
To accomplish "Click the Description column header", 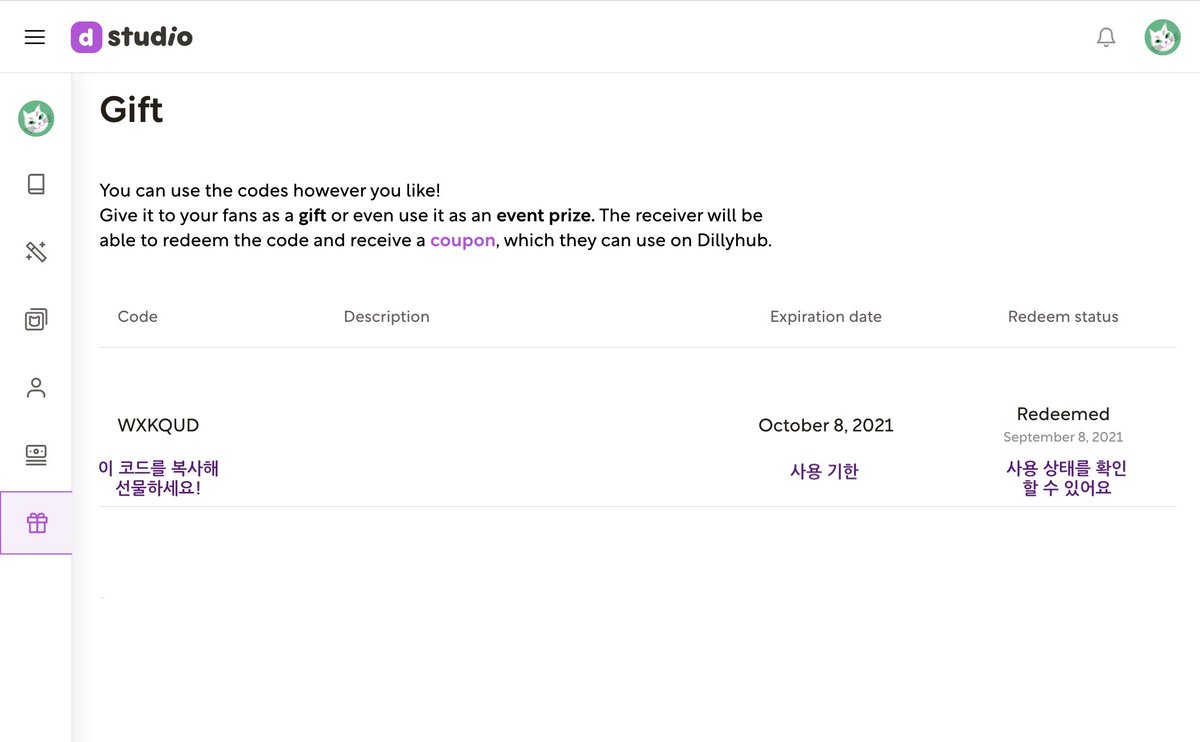I will (x=386, y=316).
